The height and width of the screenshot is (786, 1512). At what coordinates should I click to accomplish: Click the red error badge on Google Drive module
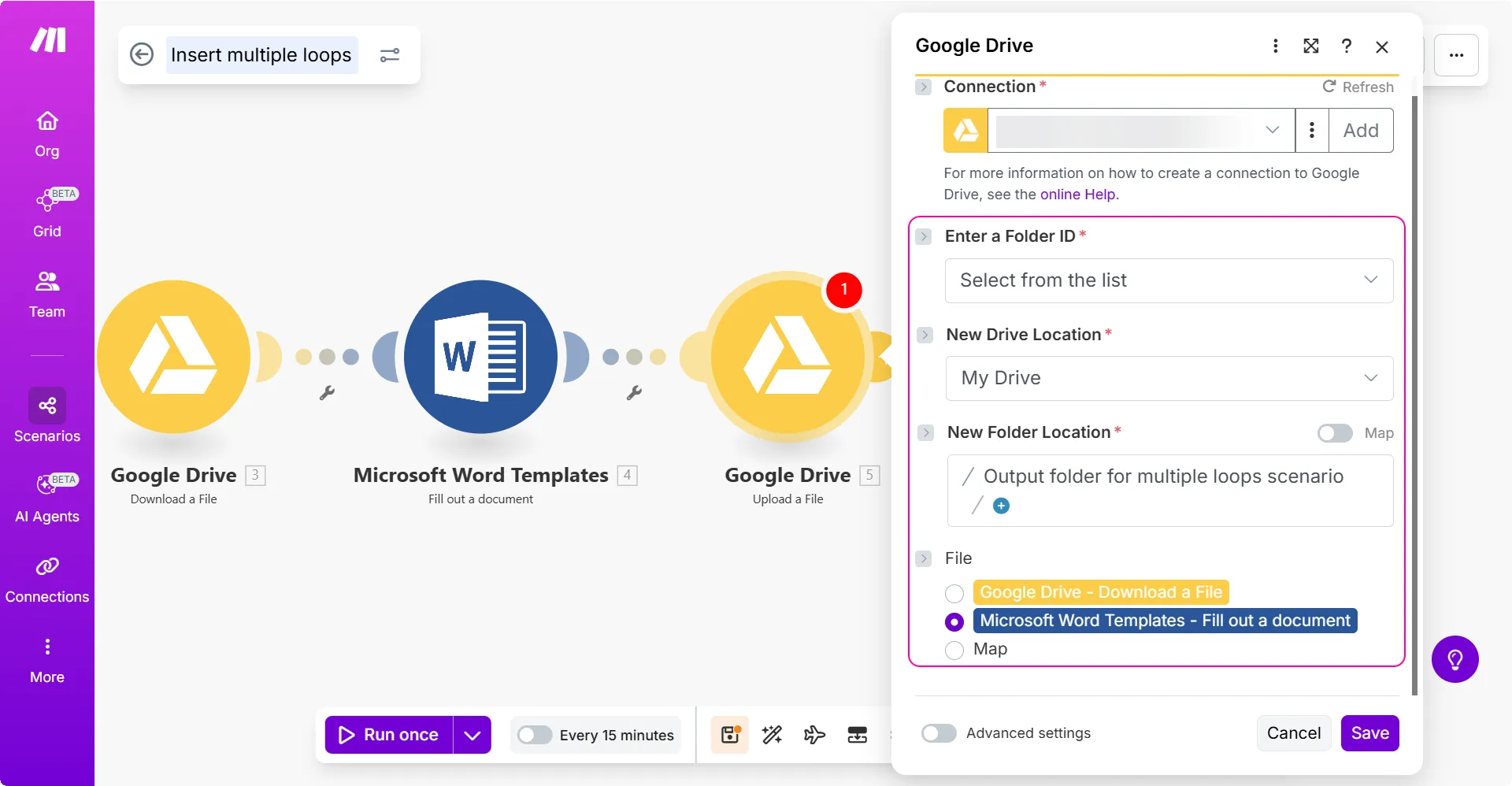[843, 290]
